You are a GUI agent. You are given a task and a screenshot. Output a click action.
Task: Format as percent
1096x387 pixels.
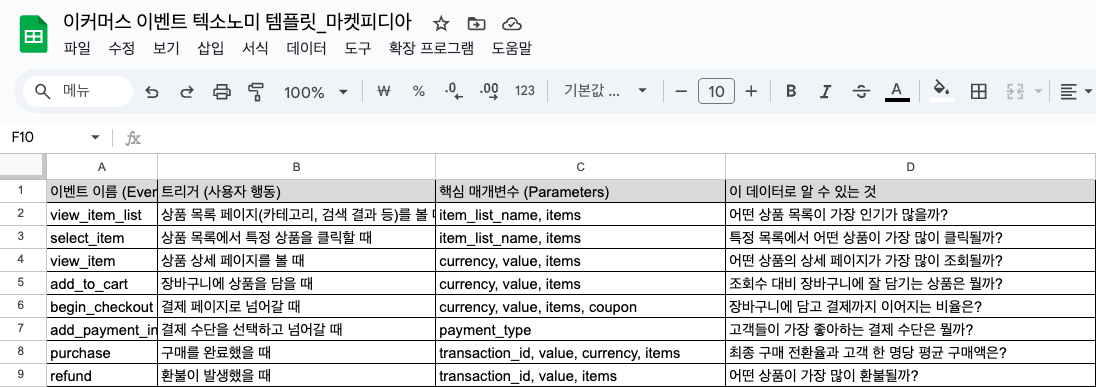(x=419, y=91)
